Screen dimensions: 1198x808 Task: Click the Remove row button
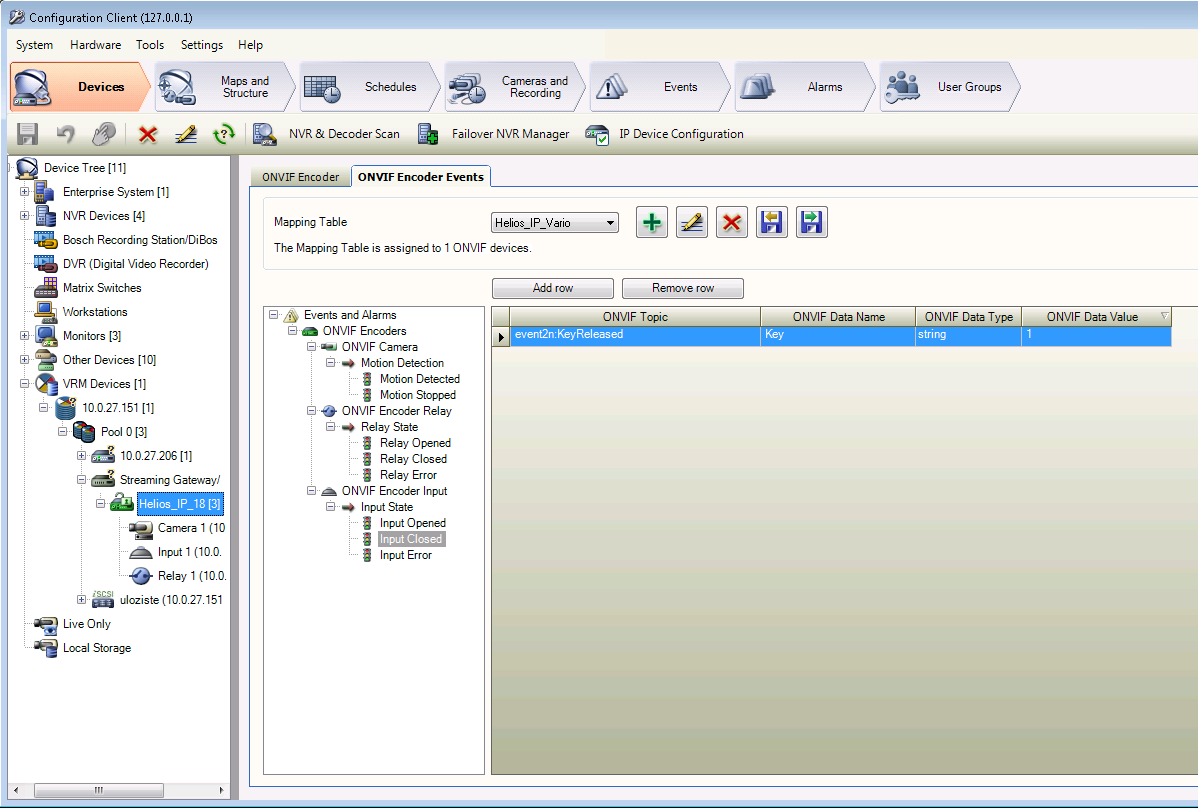tap(683, 288)
